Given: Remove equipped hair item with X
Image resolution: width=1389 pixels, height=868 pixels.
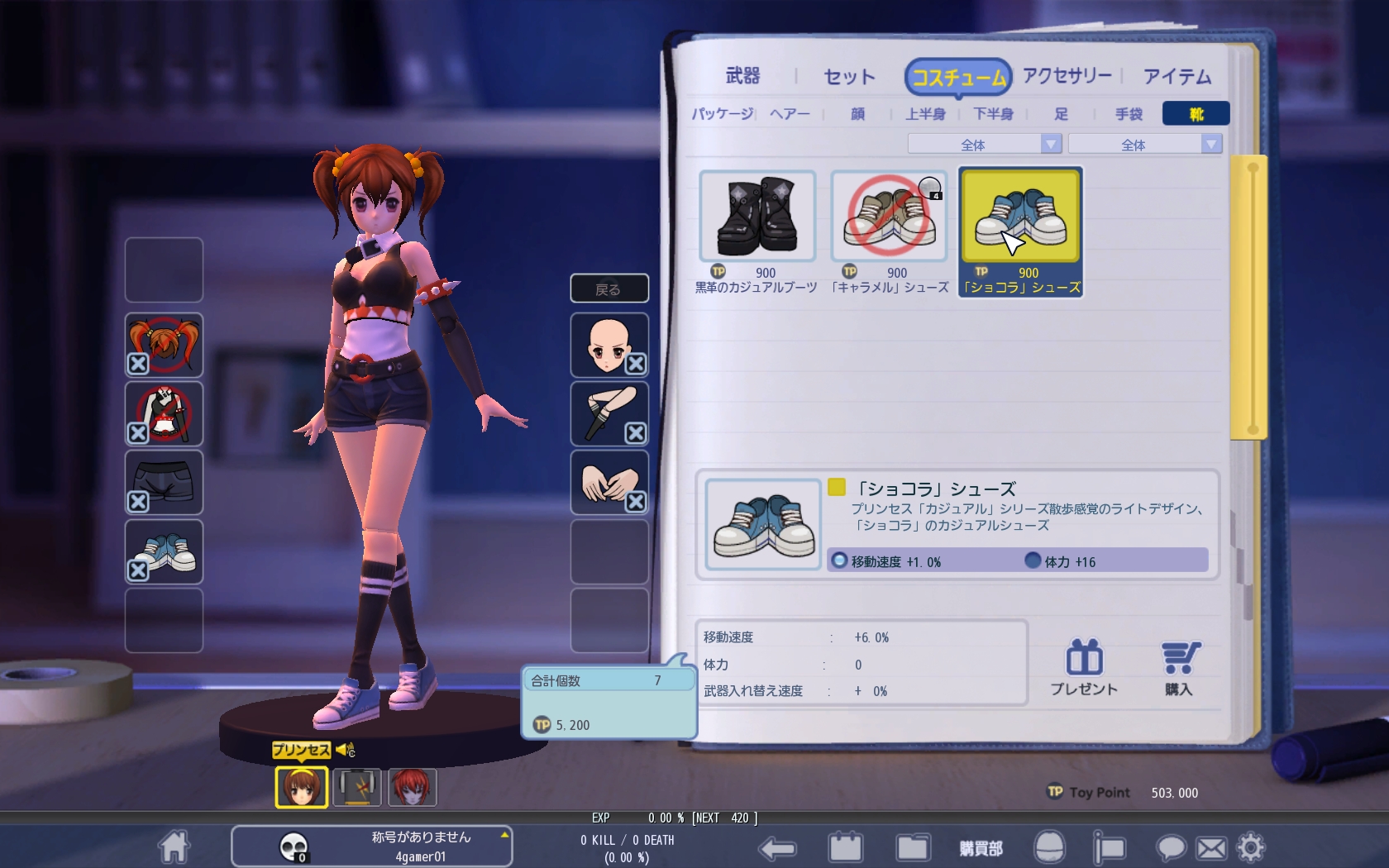Looking at the screenshot, I should tap(138, 364).
